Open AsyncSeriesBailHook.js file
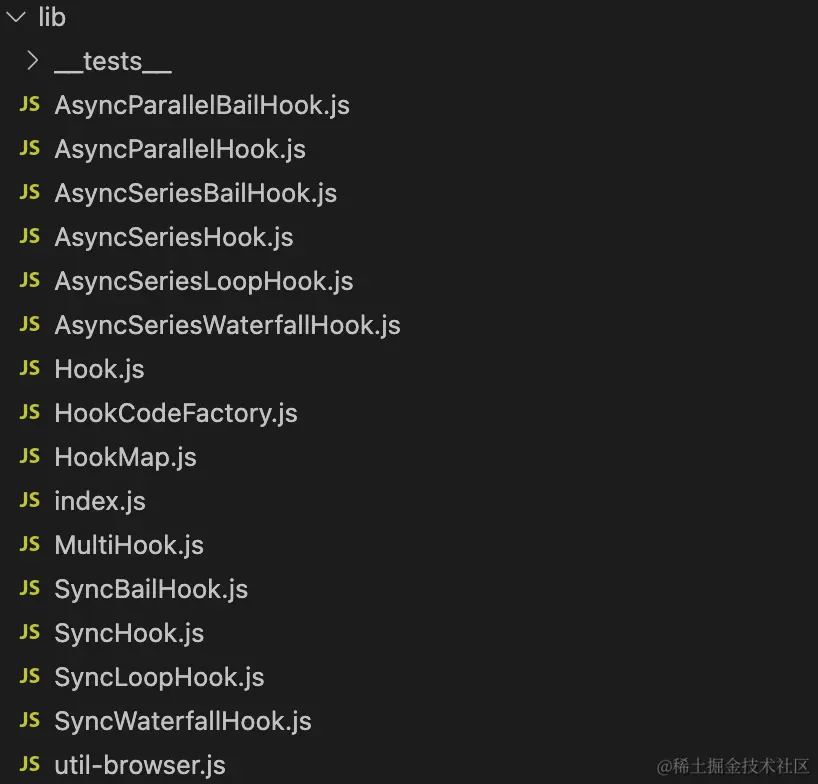 196,193
